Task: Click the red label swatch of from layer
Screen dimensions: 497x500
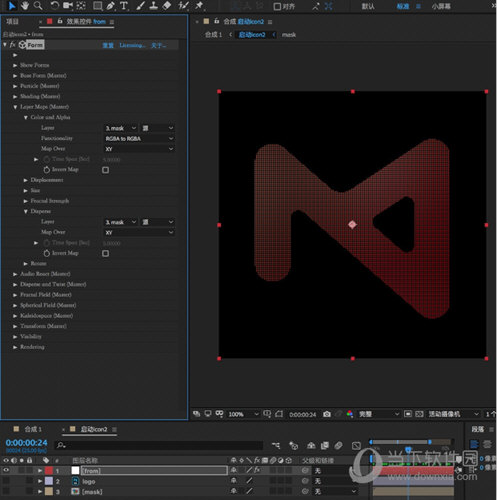Action: coord(49,470)
